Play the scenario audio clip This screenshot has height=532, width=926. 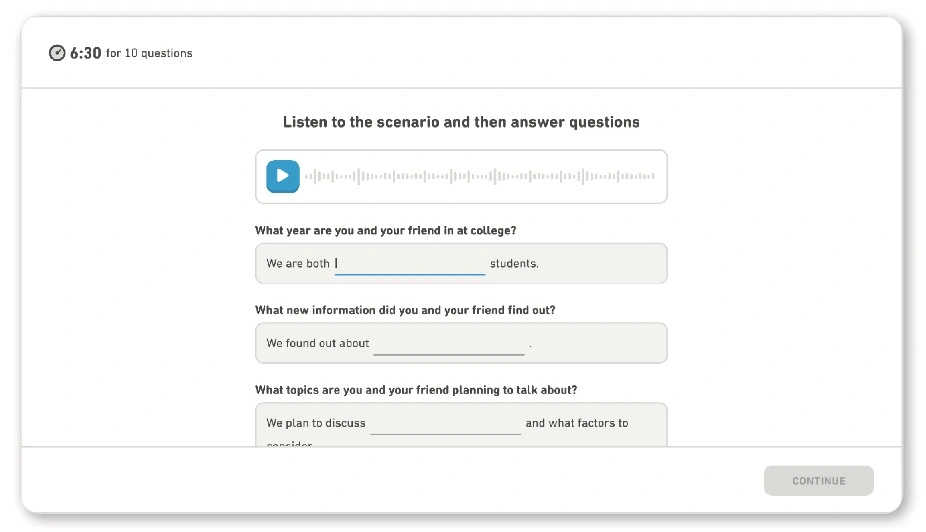click(283, 176)
